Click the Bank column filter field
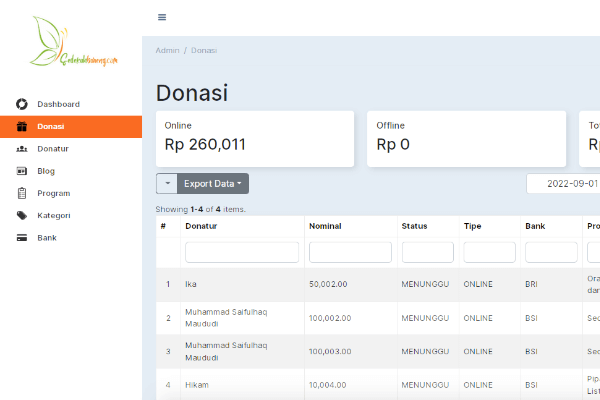 pos(551,252)
